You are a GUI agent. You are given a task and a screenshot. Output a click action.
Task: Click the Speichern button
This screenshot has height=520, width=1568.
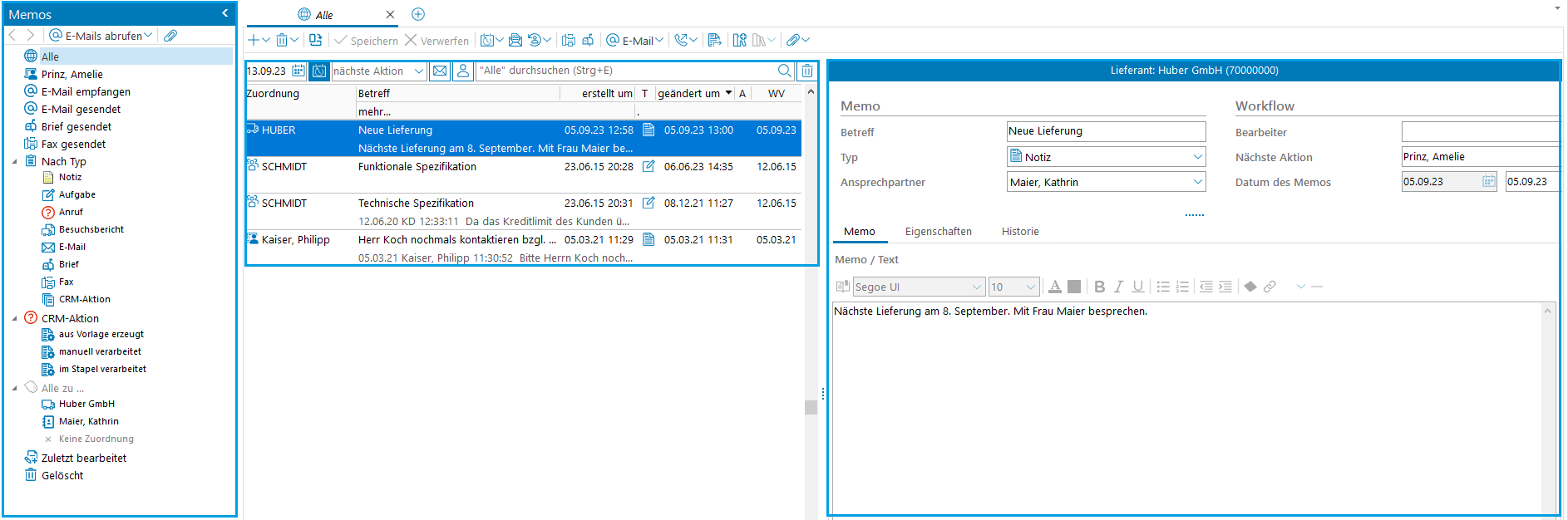click(x=366, y=41)
